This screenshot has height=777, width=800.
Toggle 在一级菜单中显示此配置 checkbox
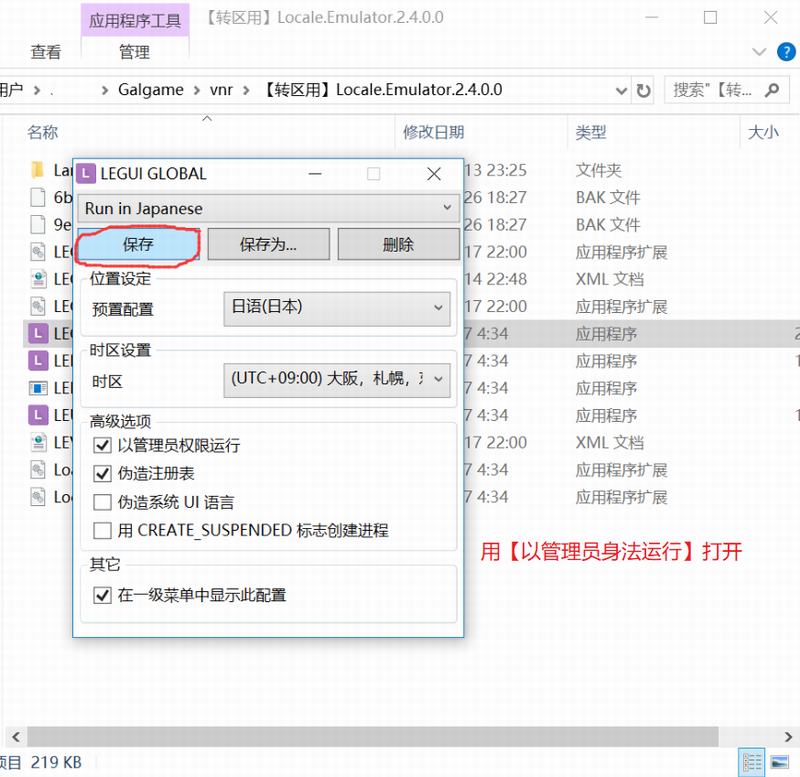(102, 595)
